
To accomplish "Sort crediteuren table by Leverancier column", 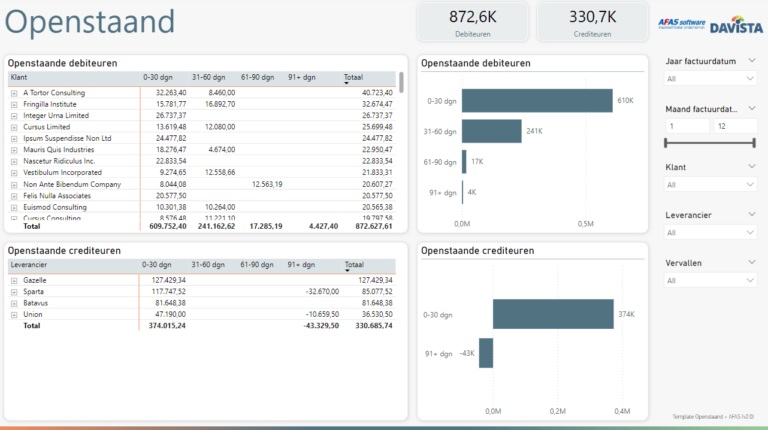I will click(x=29, y=265).
